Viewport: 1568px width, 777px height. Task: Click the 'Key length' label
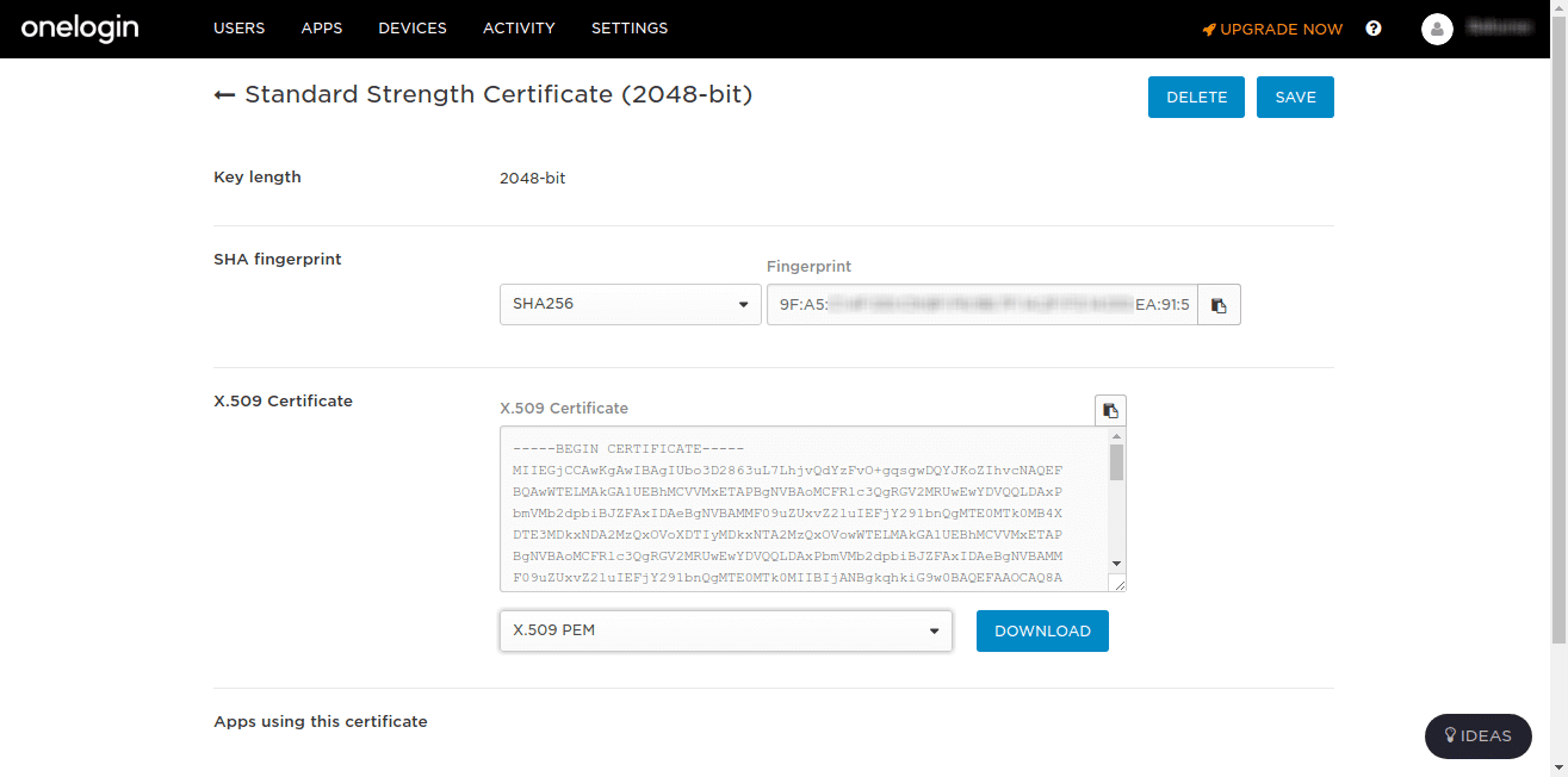pos(257,177)
